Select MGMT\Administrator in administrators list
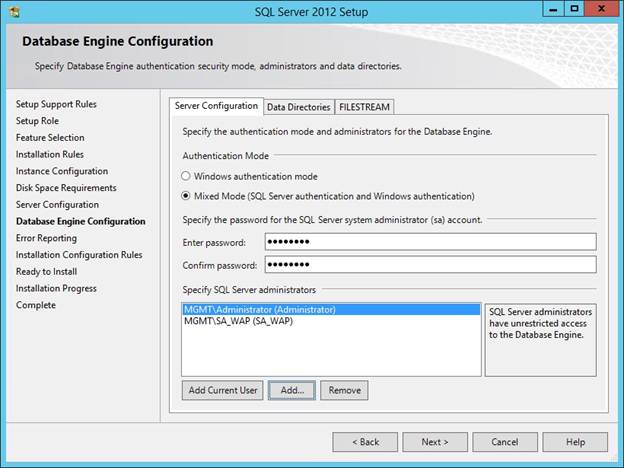This screenshot has width=624, height=468. (331, 310)
